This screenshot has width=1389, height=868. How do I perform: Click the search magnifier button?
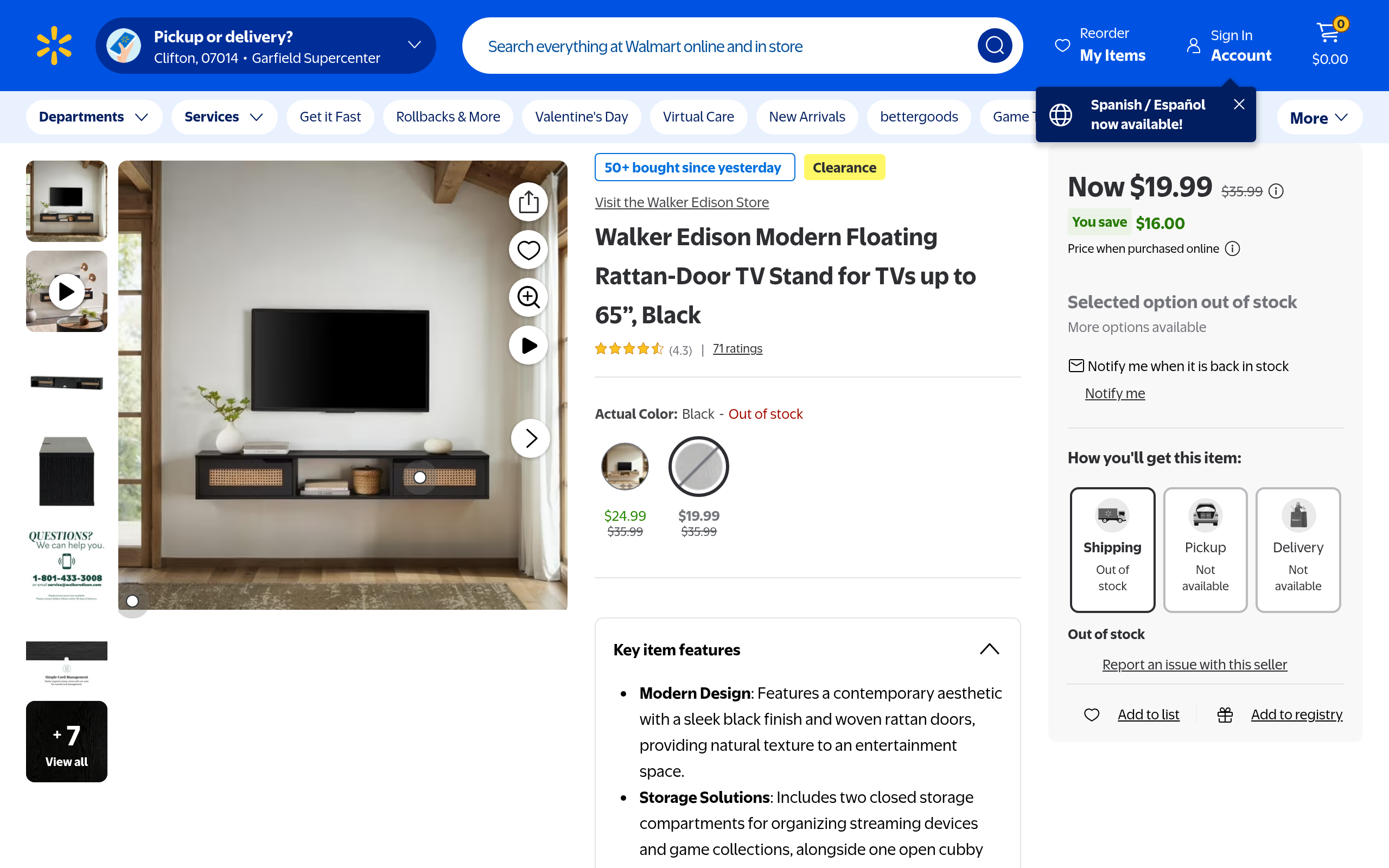click(x=994, y=46)
